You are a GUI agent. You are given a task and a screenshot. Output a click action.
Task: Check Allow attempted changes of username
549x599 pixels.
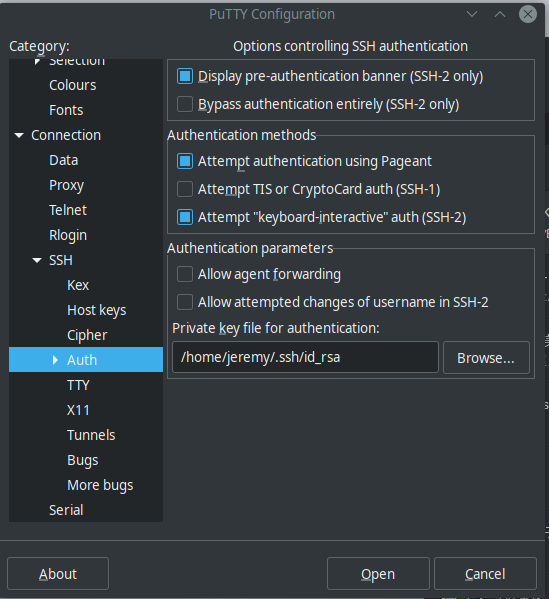185,302
